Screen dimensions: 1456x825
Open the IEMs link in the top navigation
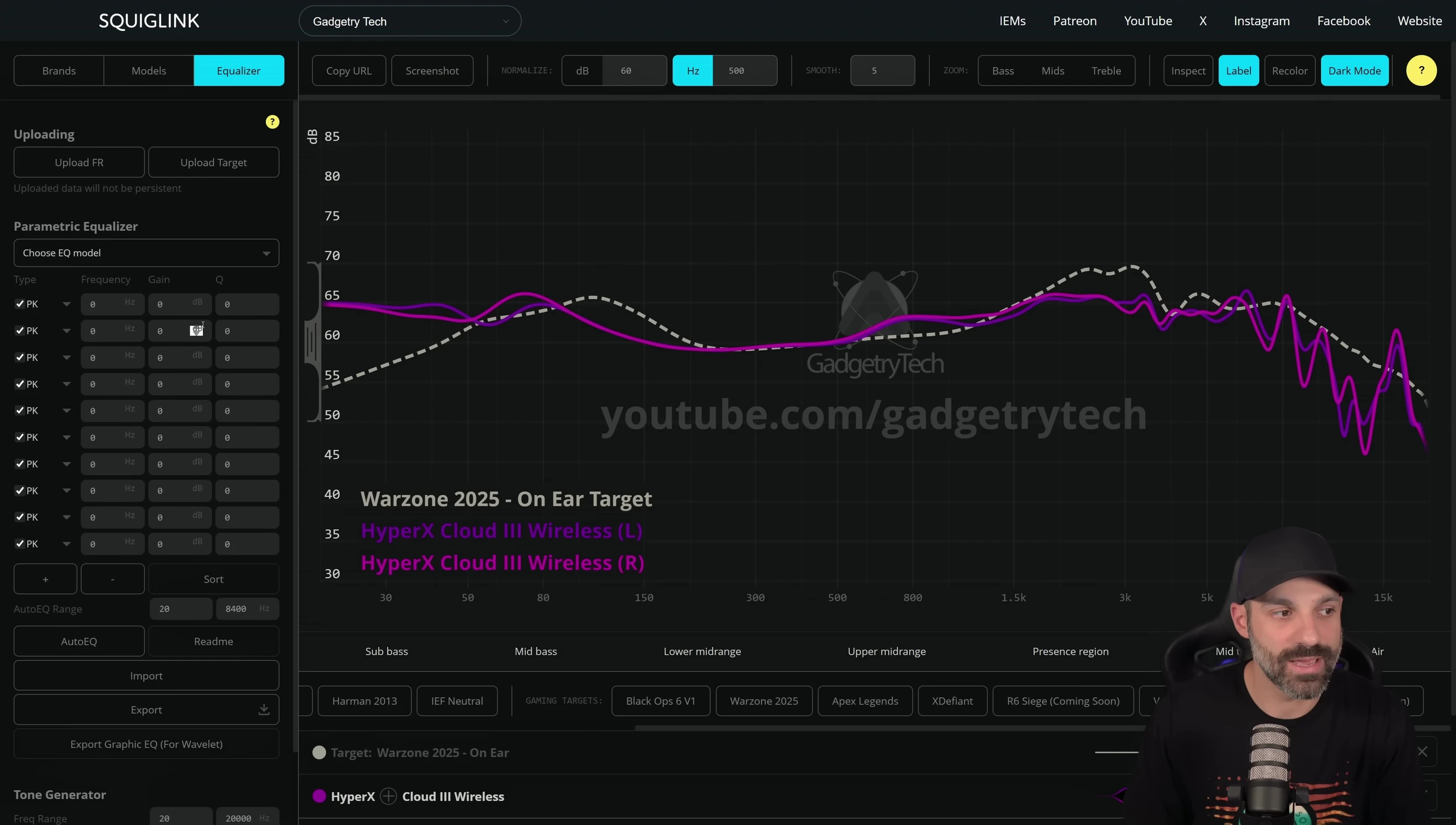click(1012, 21)
